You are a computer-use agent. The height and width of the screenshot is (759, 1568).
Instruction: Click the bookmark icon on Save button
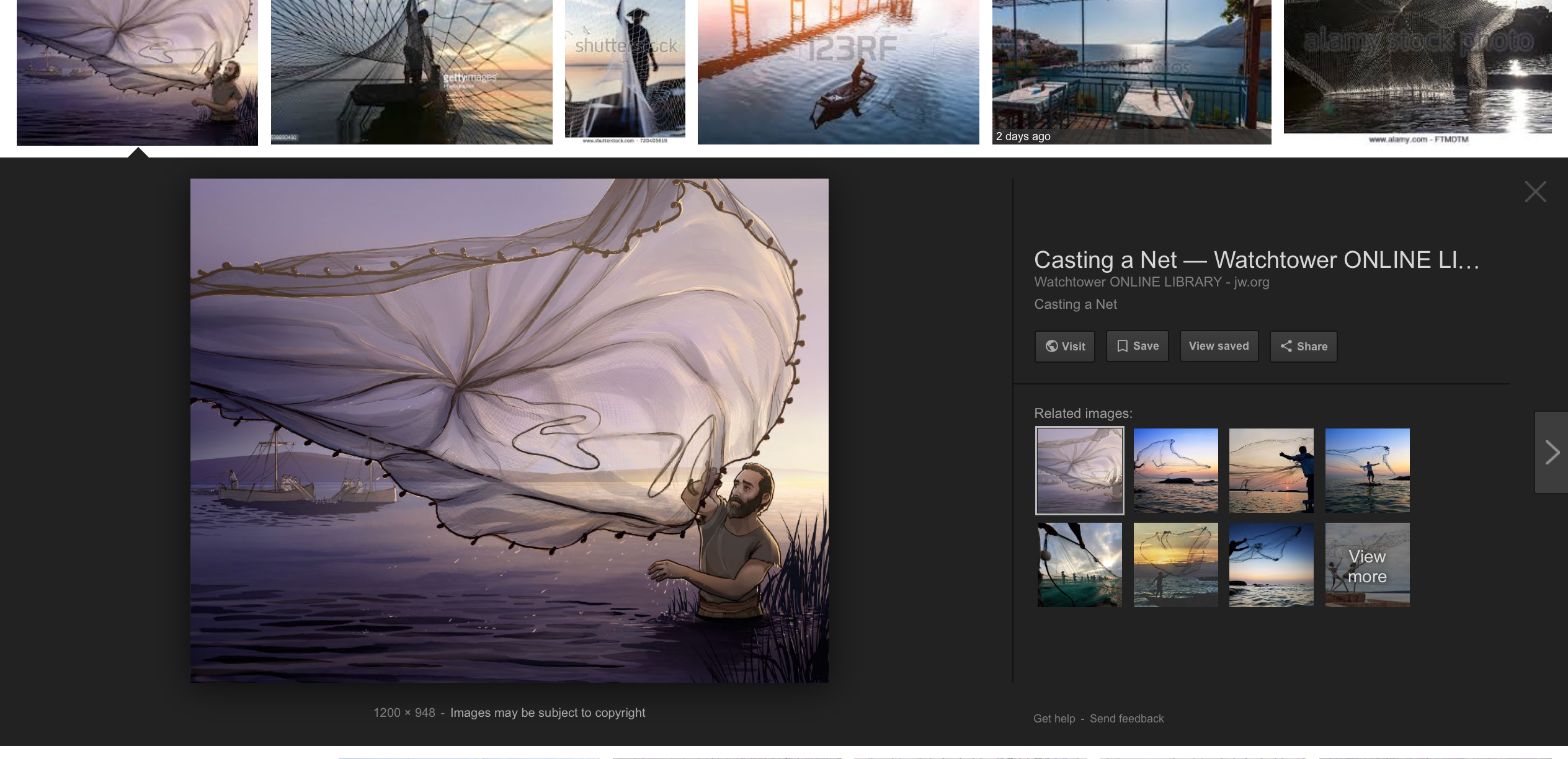(1122, 346)
